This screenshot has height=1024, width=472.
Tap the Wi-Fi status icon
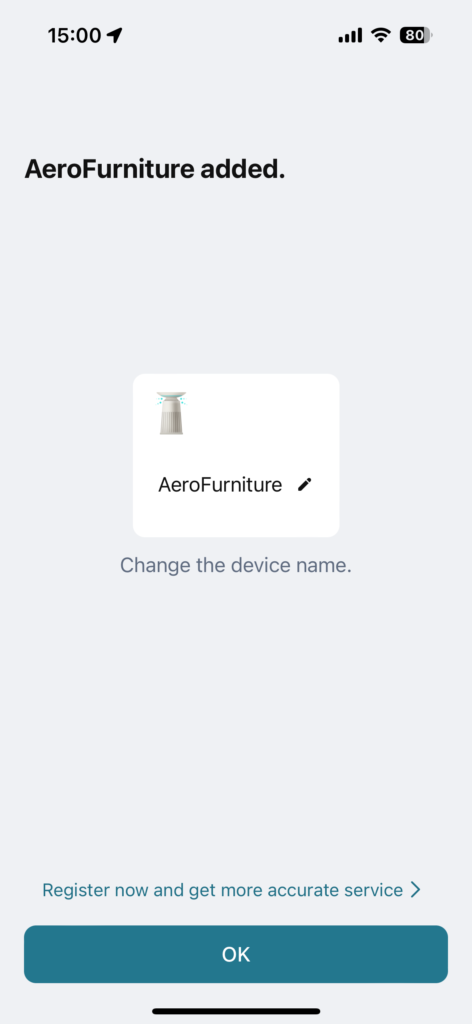tap(380, 35)
